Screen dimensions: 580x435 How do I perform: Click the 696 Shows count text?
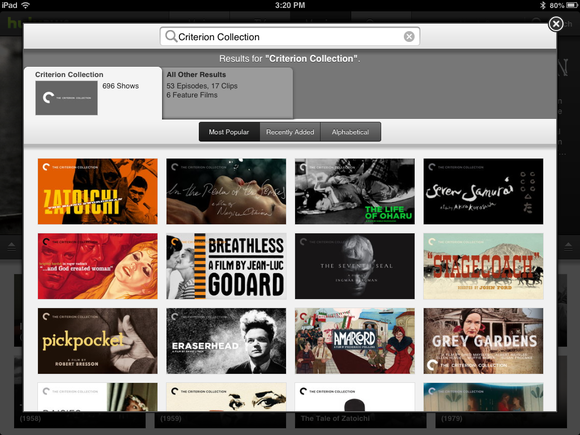point(121,86)
